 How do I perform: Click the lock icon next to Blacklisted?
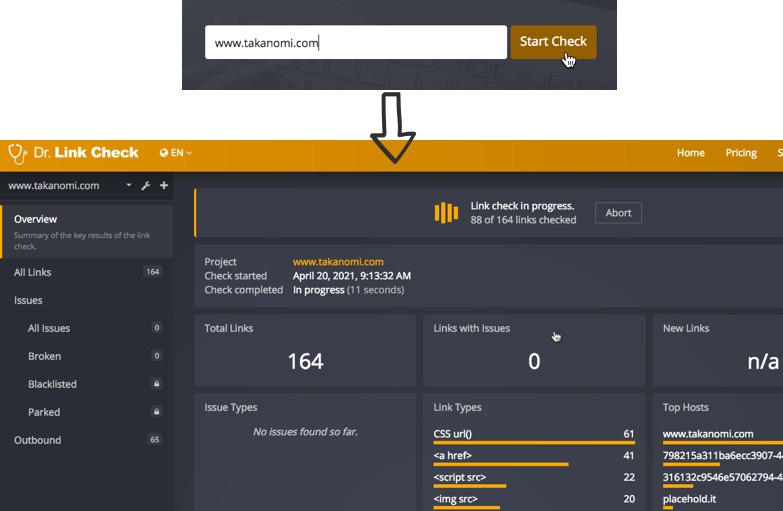tap(156, 384)
